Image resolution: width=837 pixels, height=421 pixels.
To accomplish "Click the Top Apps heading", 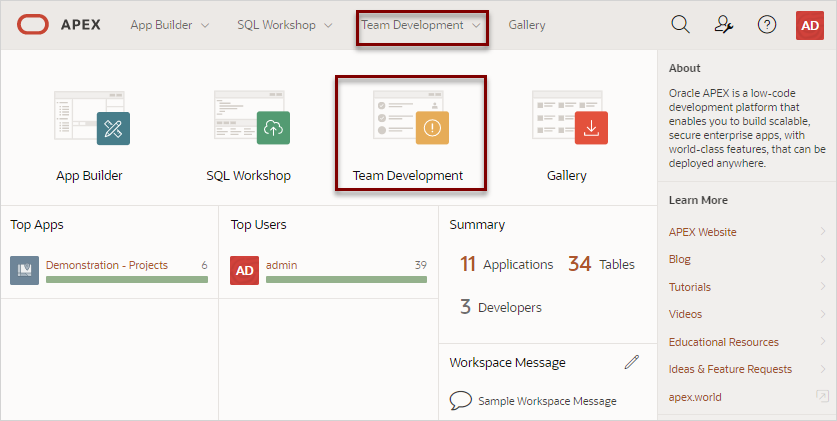I will point(37,225).
